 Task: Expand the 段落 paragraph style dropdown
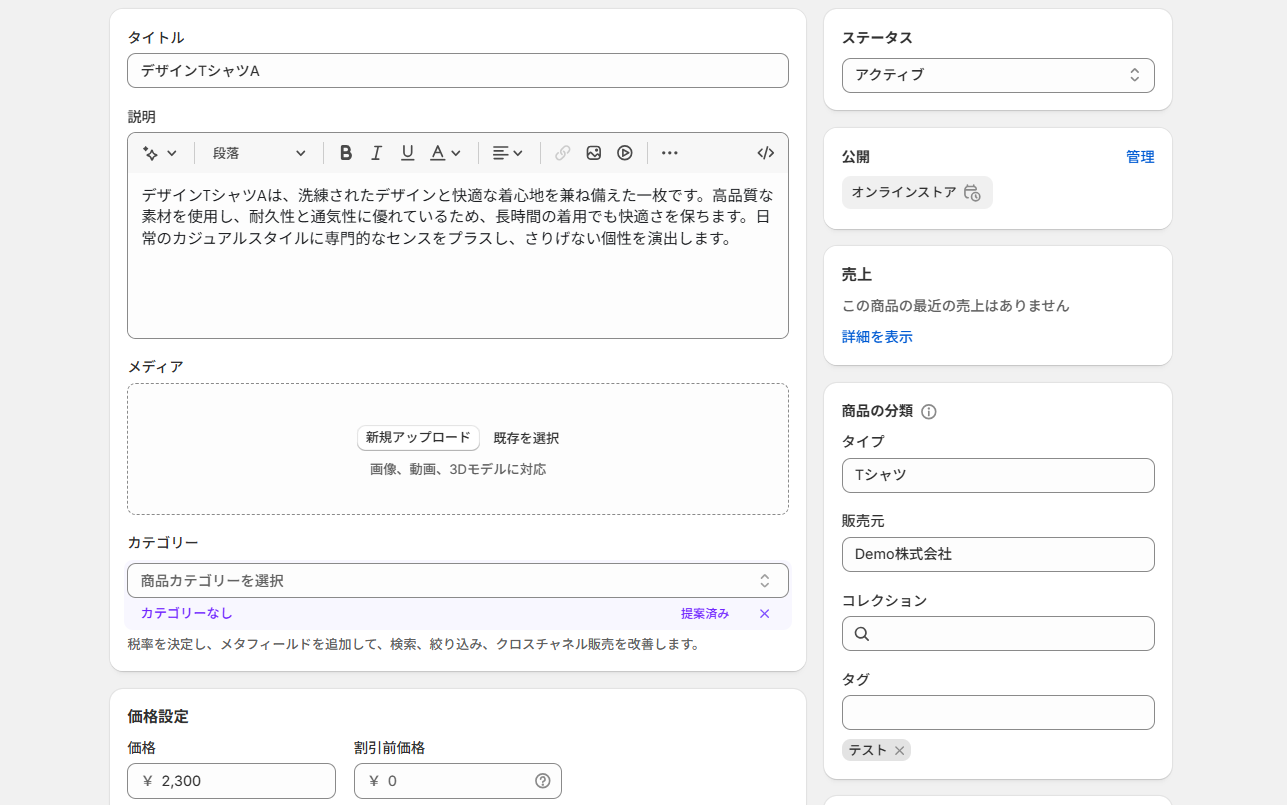(259, 153)
